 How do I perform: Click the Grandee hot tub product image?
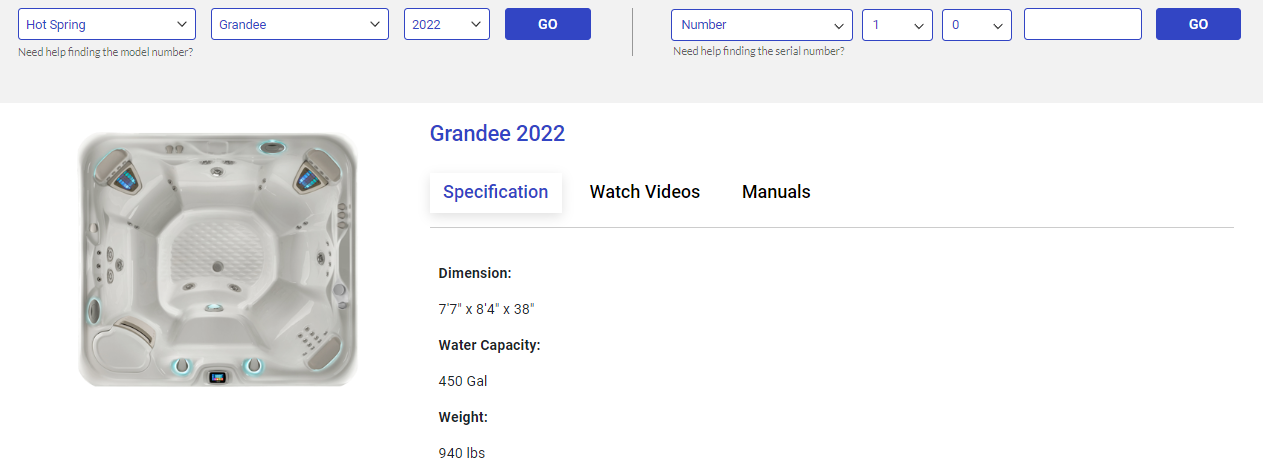218,260
